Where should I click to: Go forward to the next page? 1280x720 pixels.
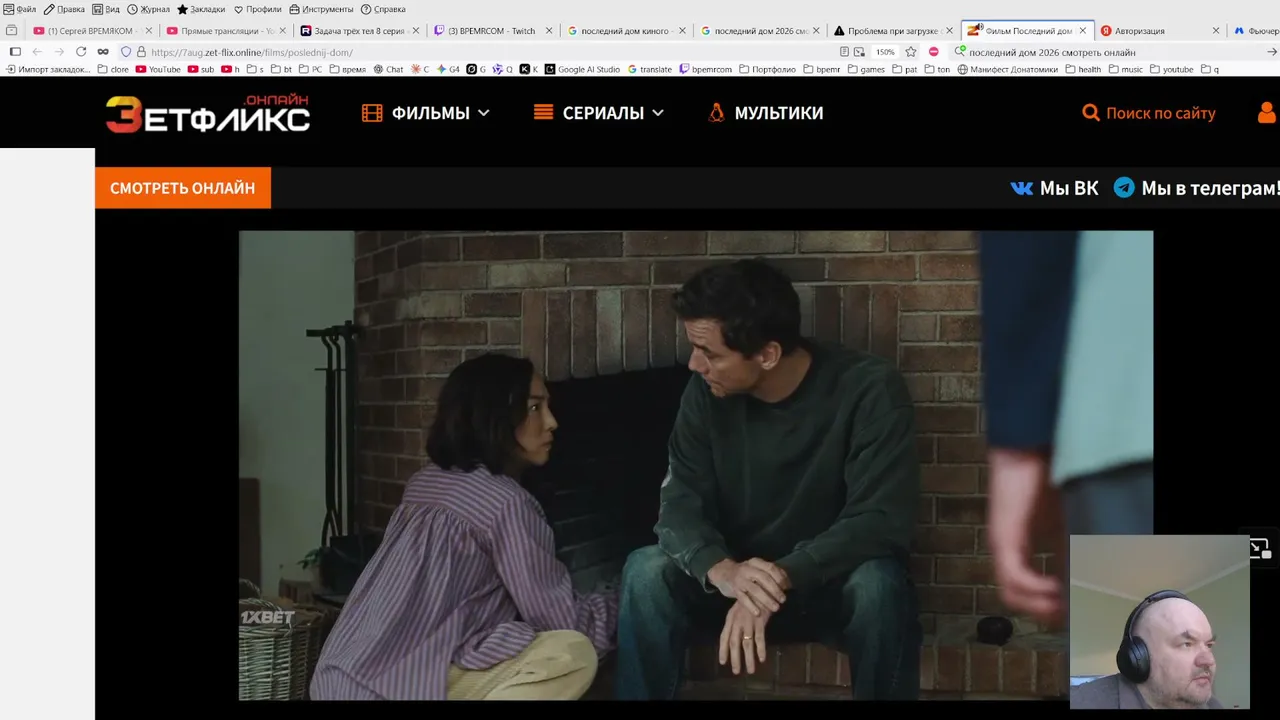pos(59,52)
